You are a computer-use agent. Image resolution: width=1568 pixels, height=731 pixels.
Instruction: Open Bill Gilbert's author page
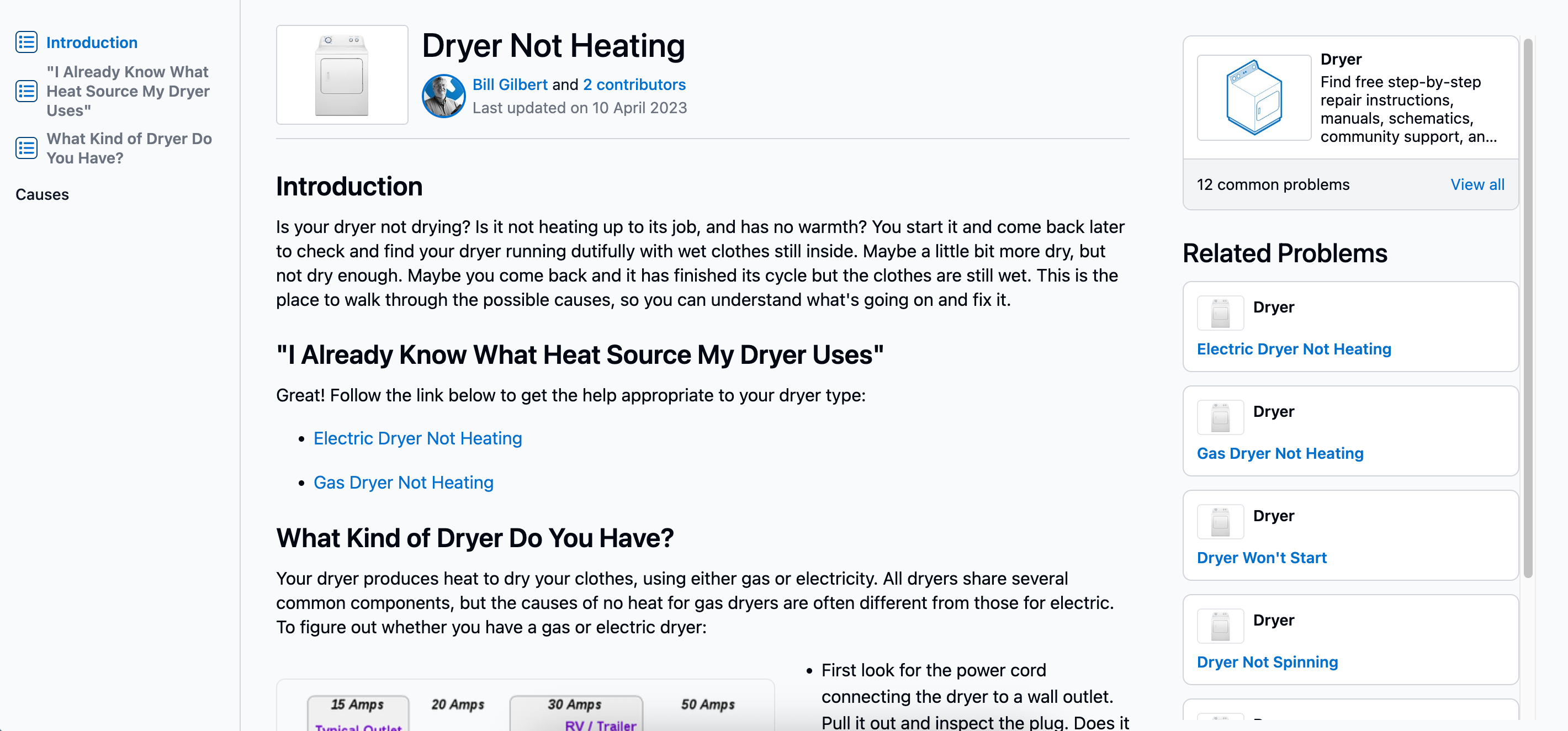(510, 84)
